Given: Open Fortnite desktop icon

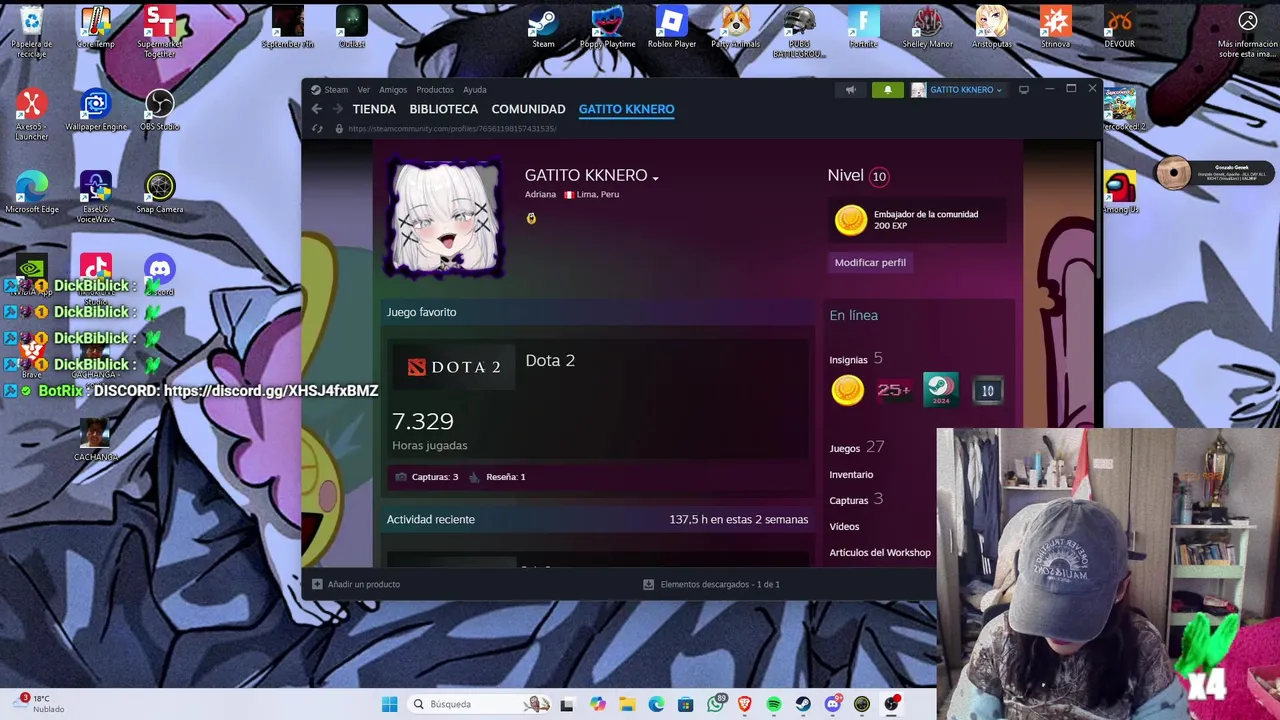Looking at the screenshot, I should pyautogui.click(x=863, y=27).
